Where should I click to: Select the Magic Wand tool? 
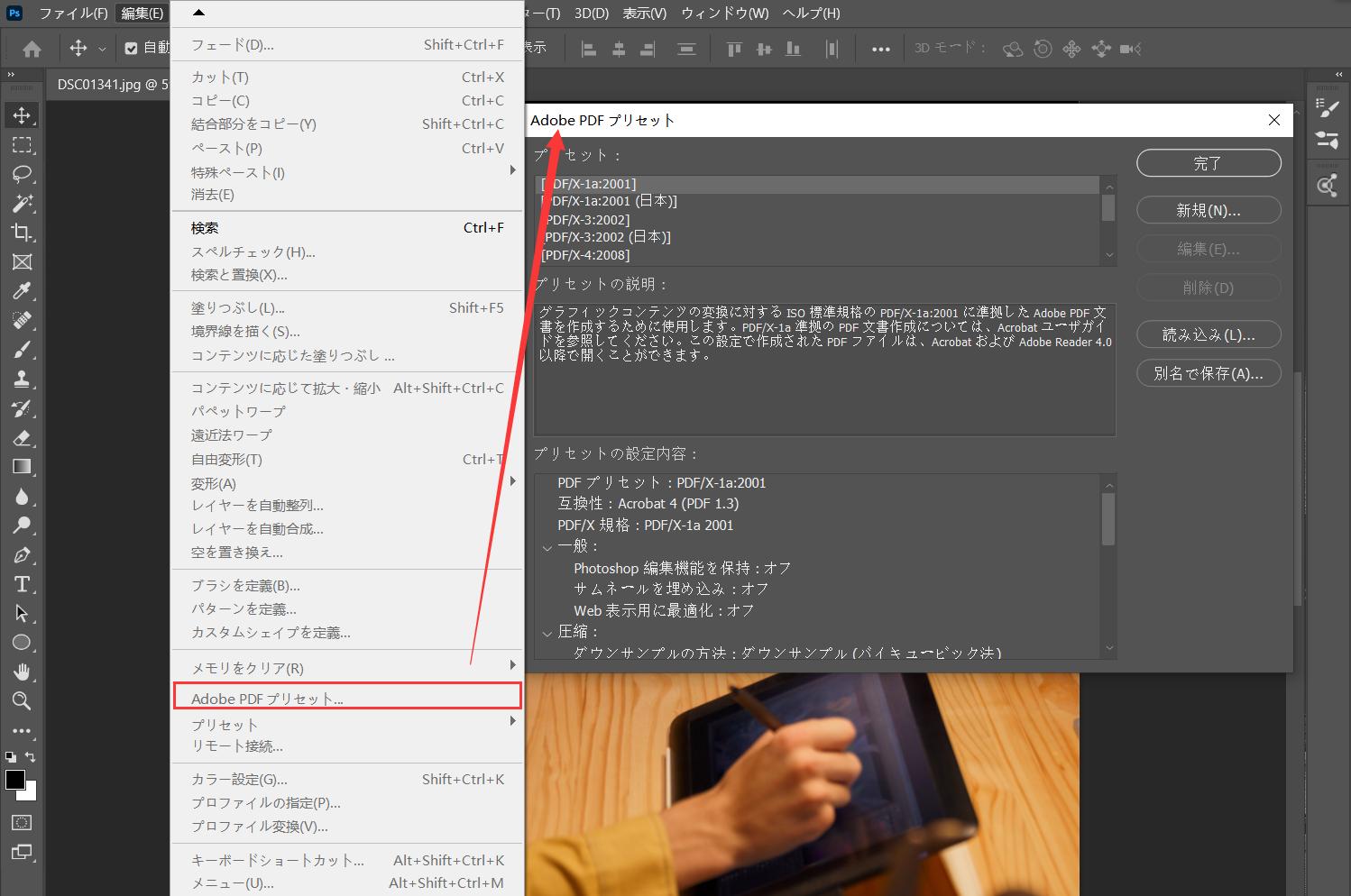pyautogui.click(x=22, y=204)
